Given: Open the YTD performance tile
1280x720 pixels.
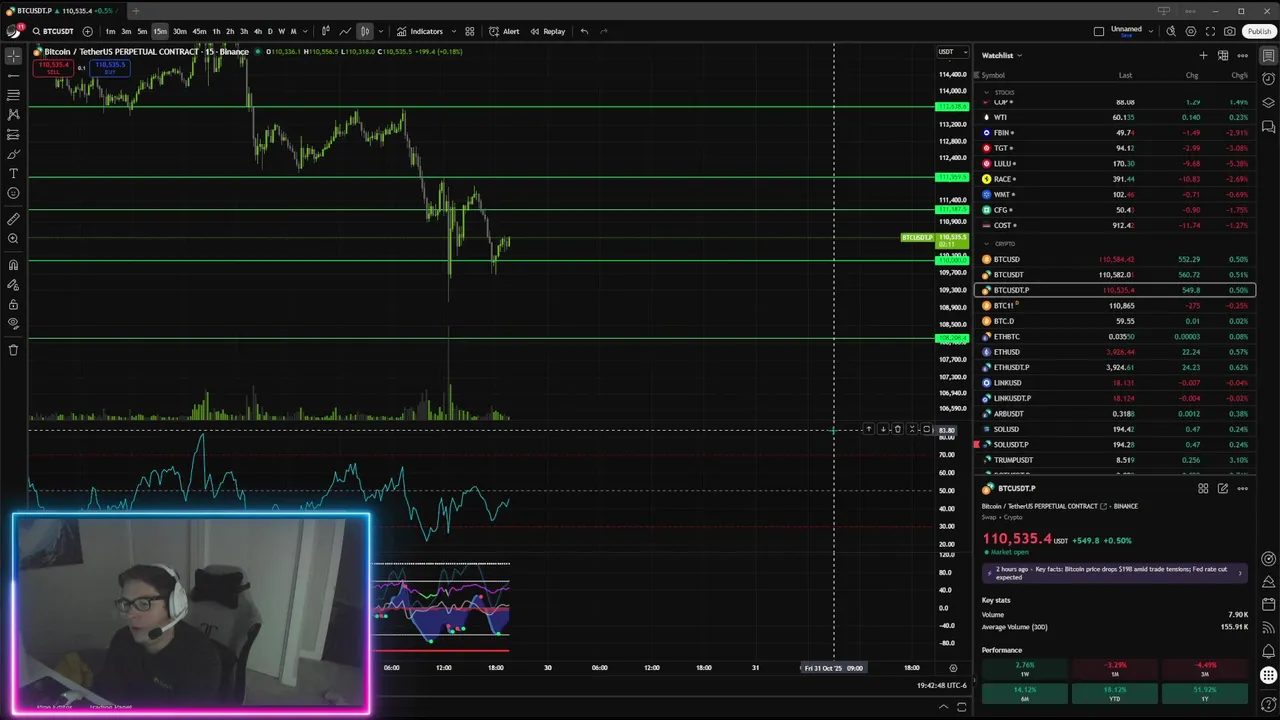Looking at the screenshot, I should point(1114,693).
